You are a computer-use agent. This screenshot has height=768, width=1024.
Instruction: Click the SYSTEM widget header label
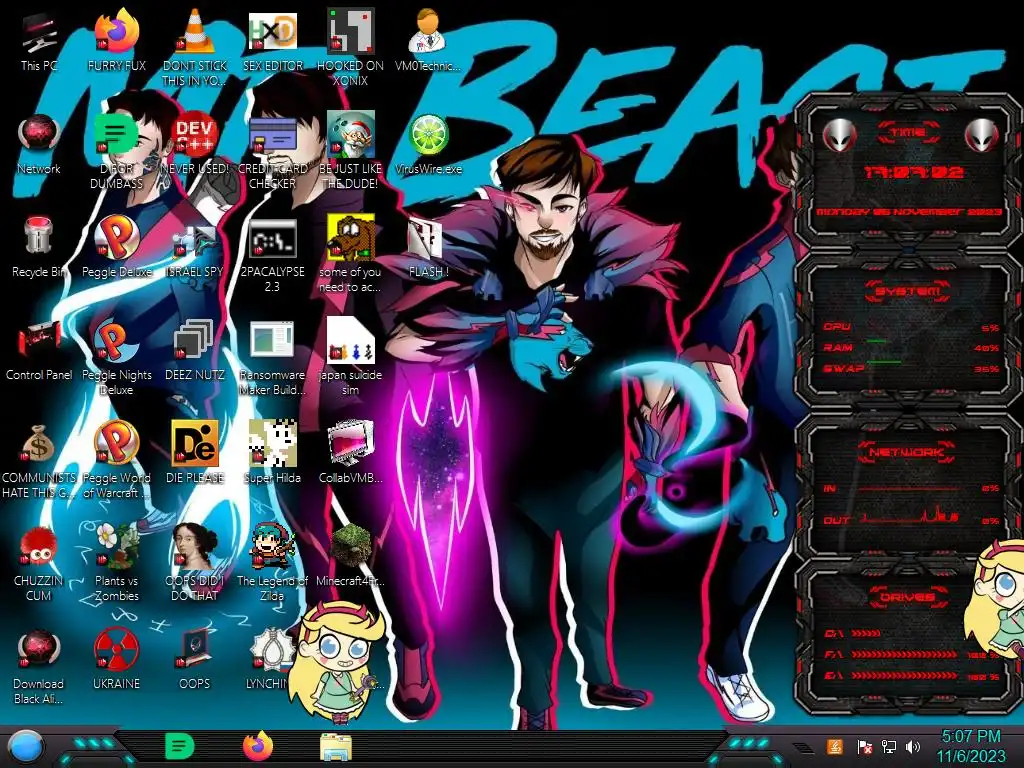908,291
